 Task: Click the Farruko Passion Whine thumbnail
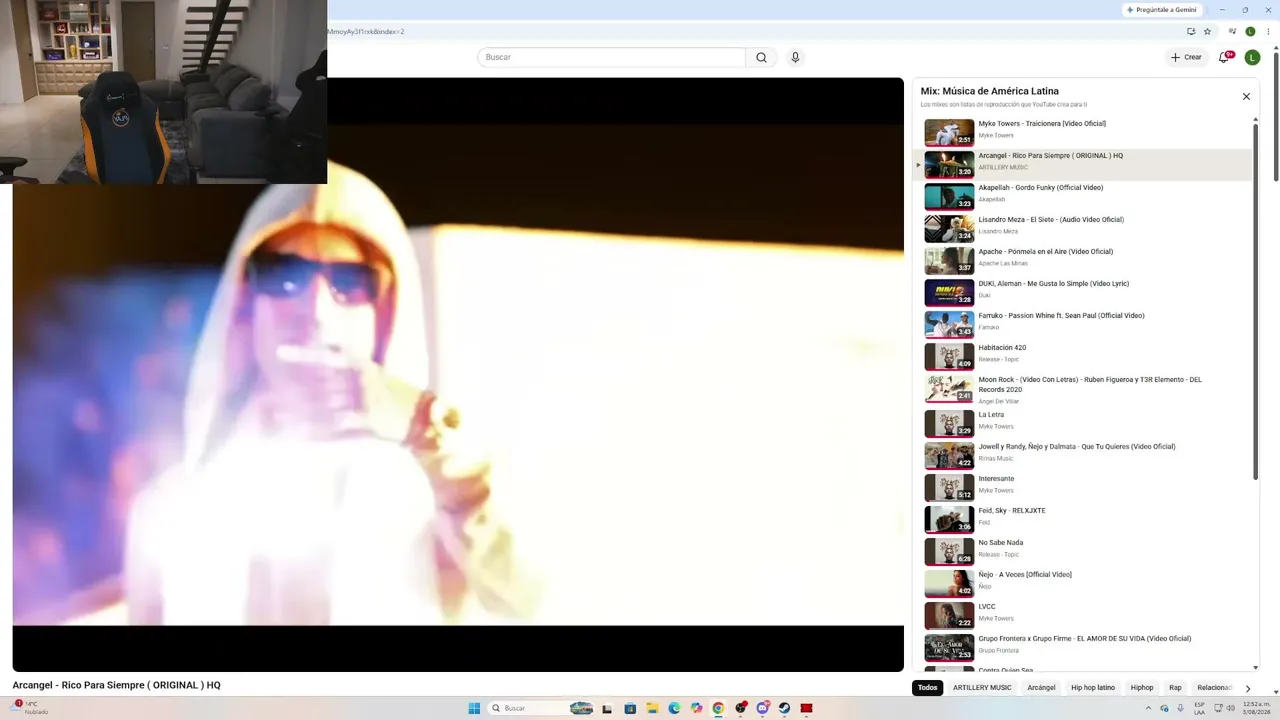(x=949, y=324)
